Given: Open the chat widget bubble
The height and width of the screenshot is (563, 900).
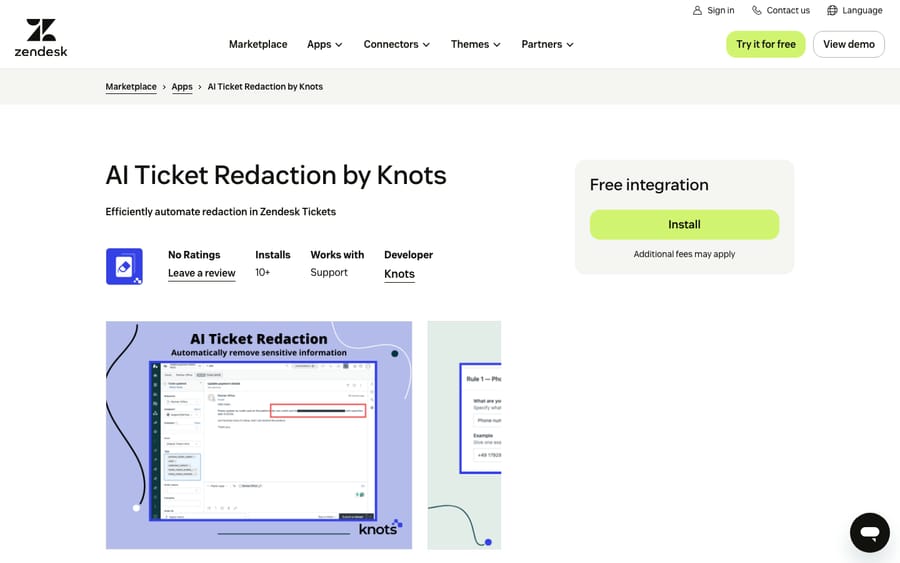Looking at the screenshot, I should [x=870, y=533].
